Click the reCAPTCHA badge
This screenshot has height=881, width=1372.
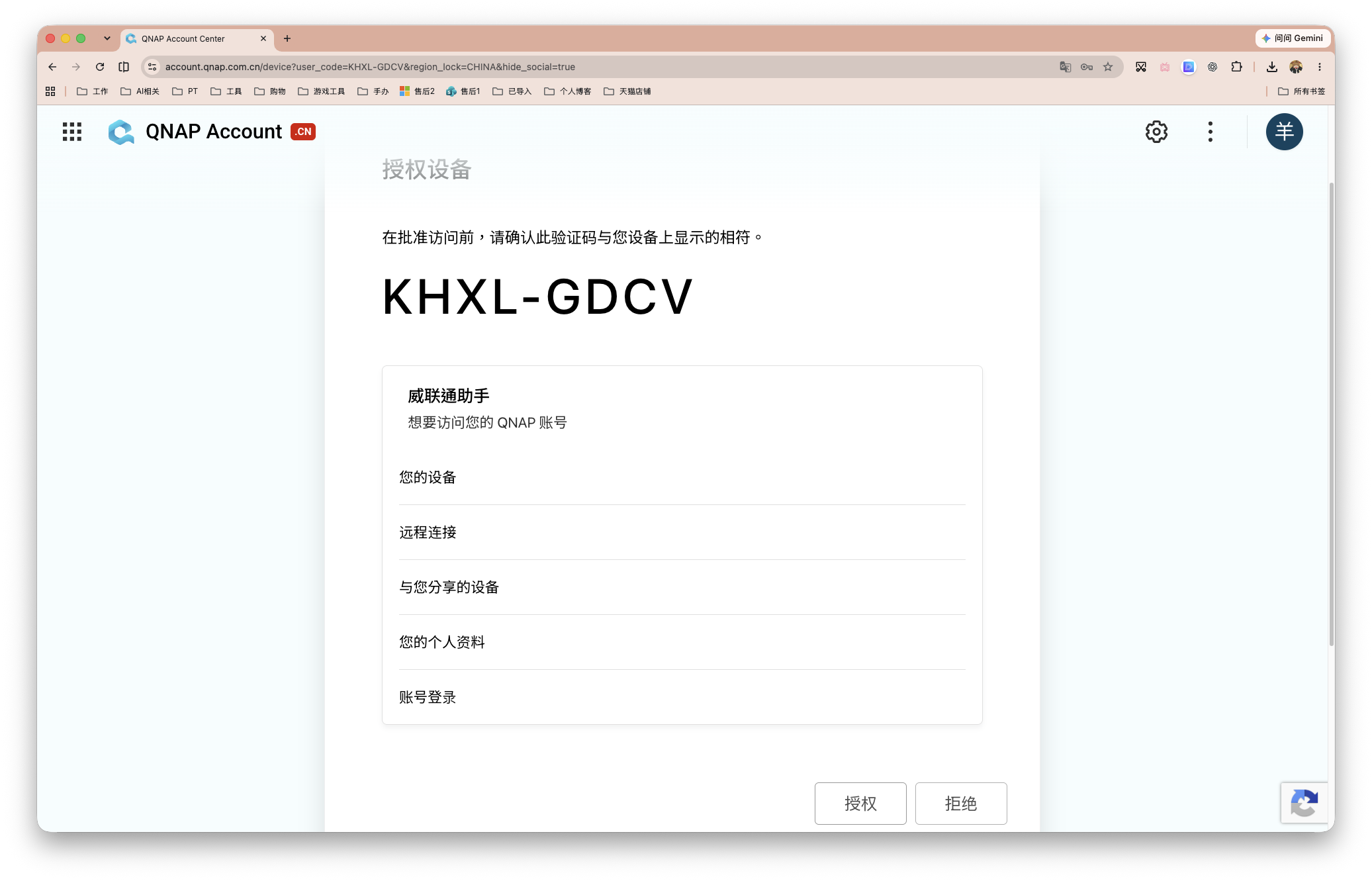[x=1304, y=803]
